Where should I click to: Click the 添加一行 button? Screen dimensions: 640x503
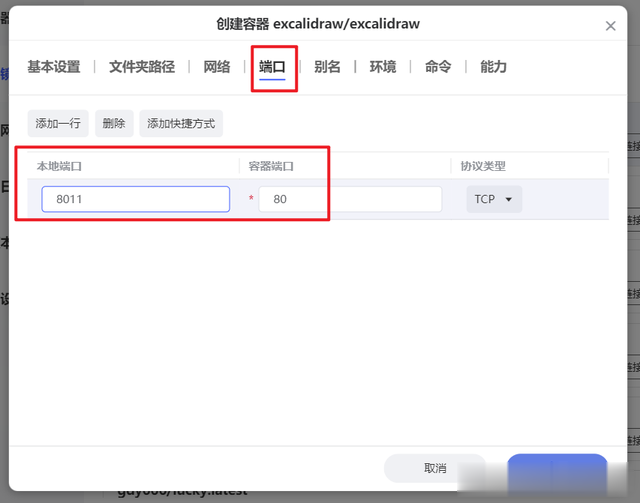point(58,123)
